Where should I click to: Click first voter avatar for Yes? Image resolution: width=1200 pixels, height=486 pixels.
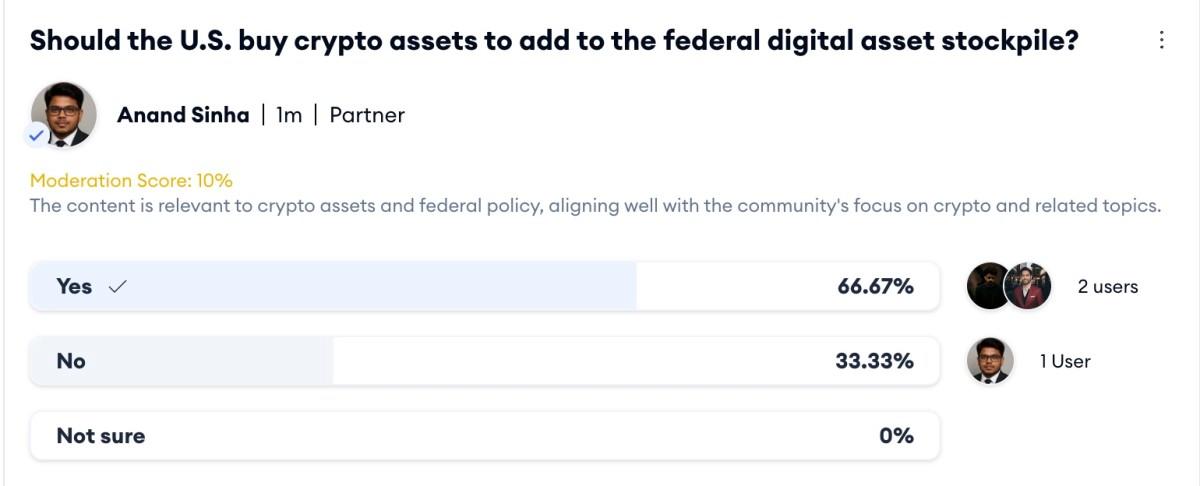pyautogui.click(x=989, y=286)
